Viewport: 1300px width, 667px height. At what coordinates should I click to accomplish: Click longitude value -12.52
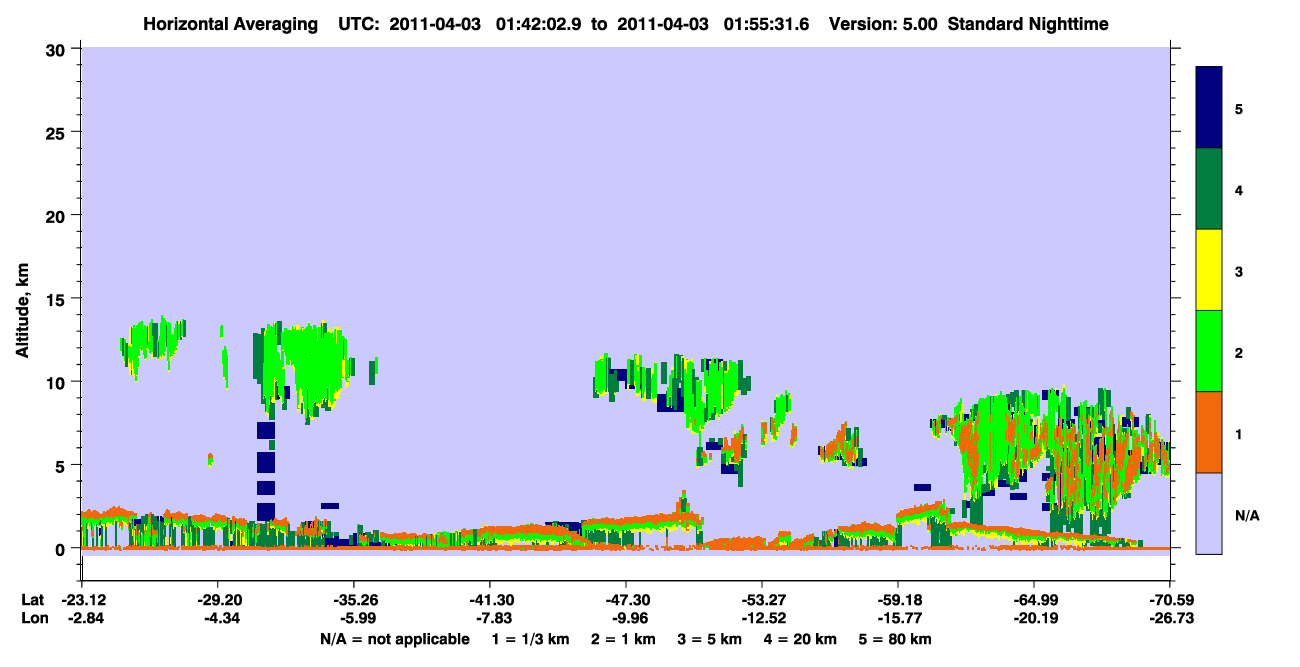coord(762,618)
